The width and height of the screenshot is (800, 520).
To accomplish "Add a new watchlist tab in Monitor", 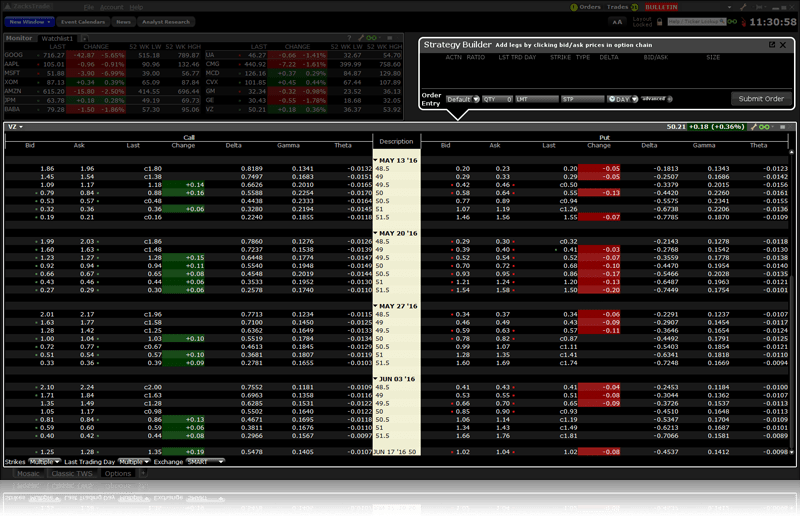I will pyautogui.click(x=84, y=38).
